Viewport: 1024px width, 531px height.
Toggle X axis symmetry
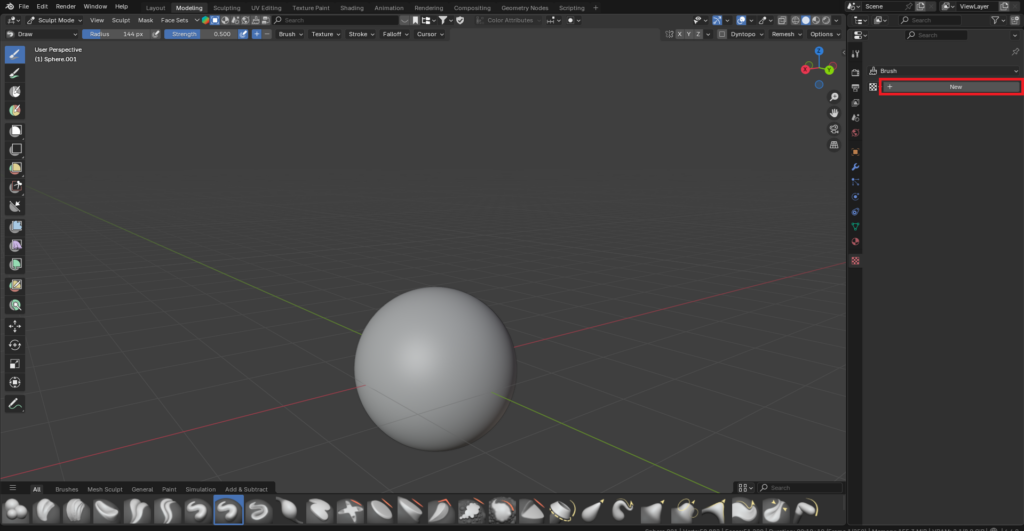pyautogui.click(x=680, y=34)
